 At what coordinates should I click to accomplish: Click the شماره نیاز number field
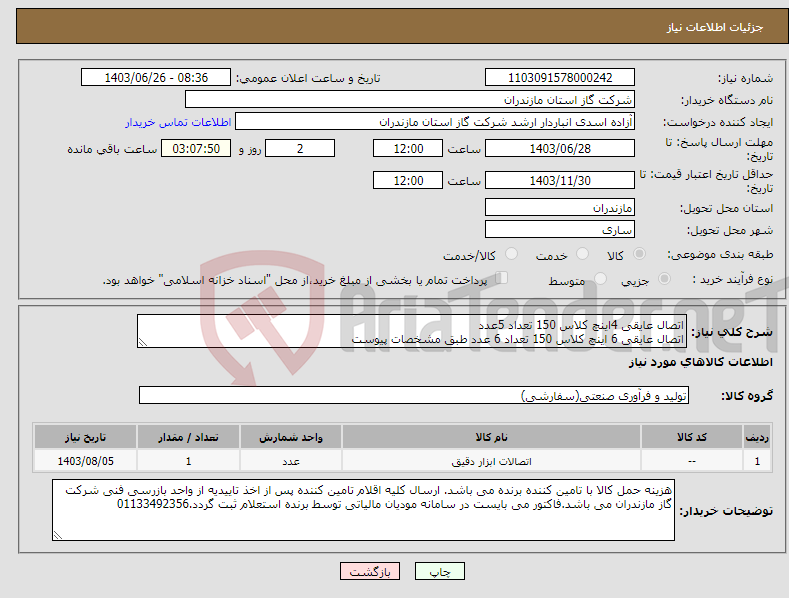(x=560, y=78)
